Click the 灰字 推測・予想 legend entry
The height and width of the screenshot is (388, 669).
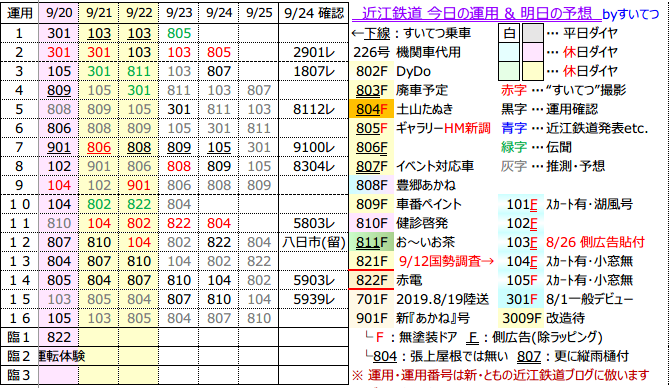[553, 166]
